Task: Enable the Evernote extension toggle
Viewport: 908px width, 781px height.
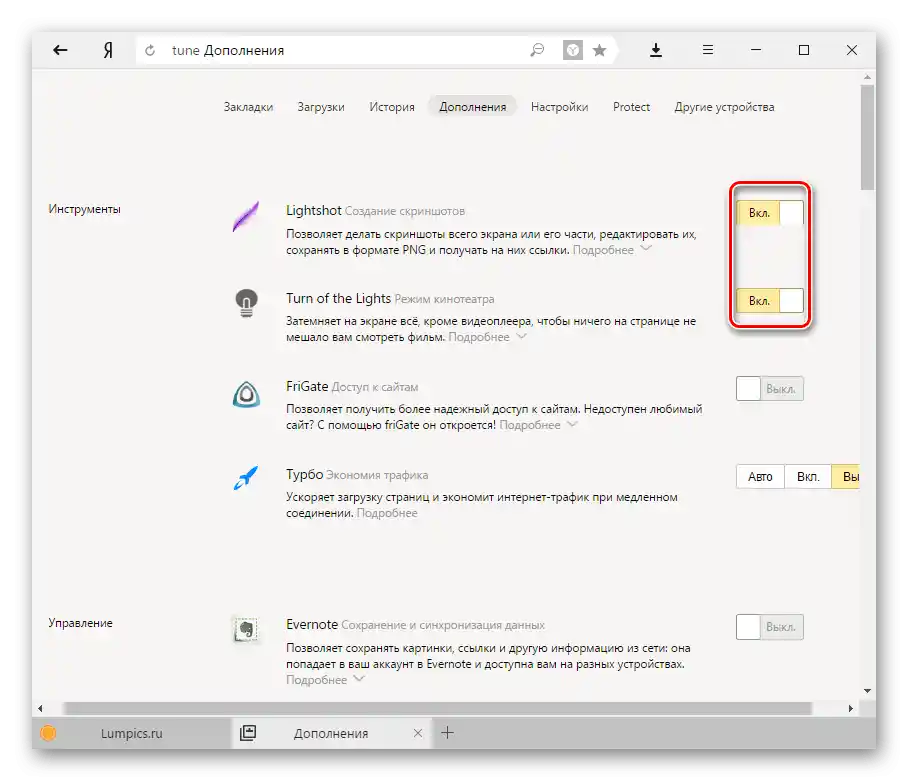Action: point(770,627)
